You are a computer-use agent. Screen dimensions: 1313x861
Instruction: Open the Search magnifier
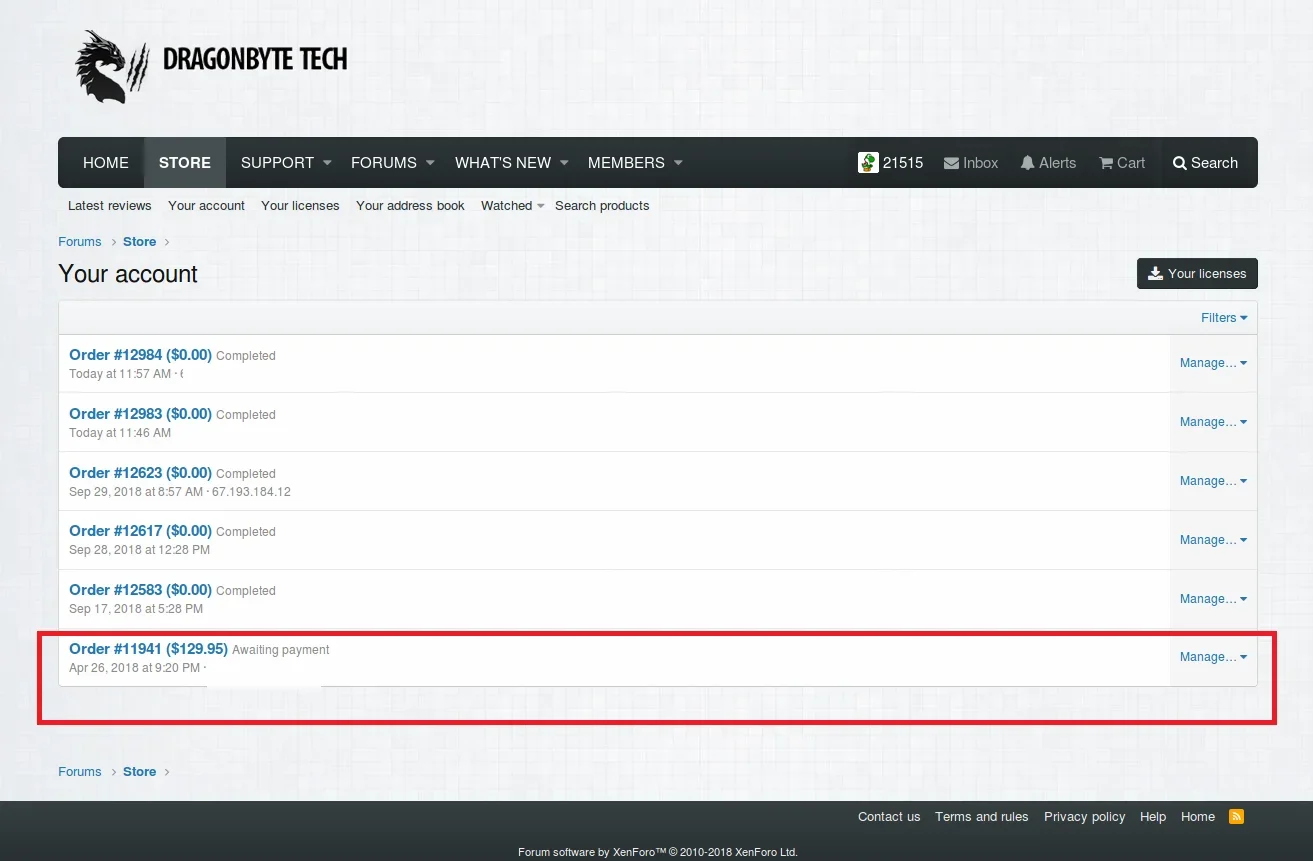click(x=1205, y=163)
